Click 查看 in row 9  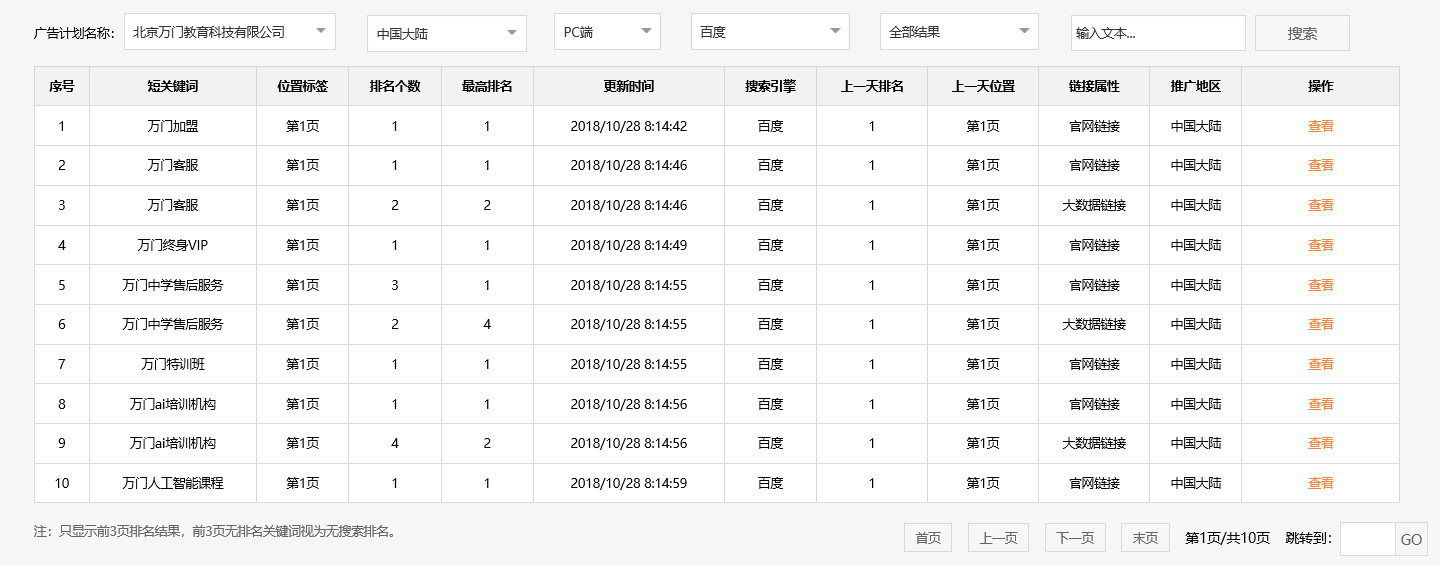click(1320, 443)
